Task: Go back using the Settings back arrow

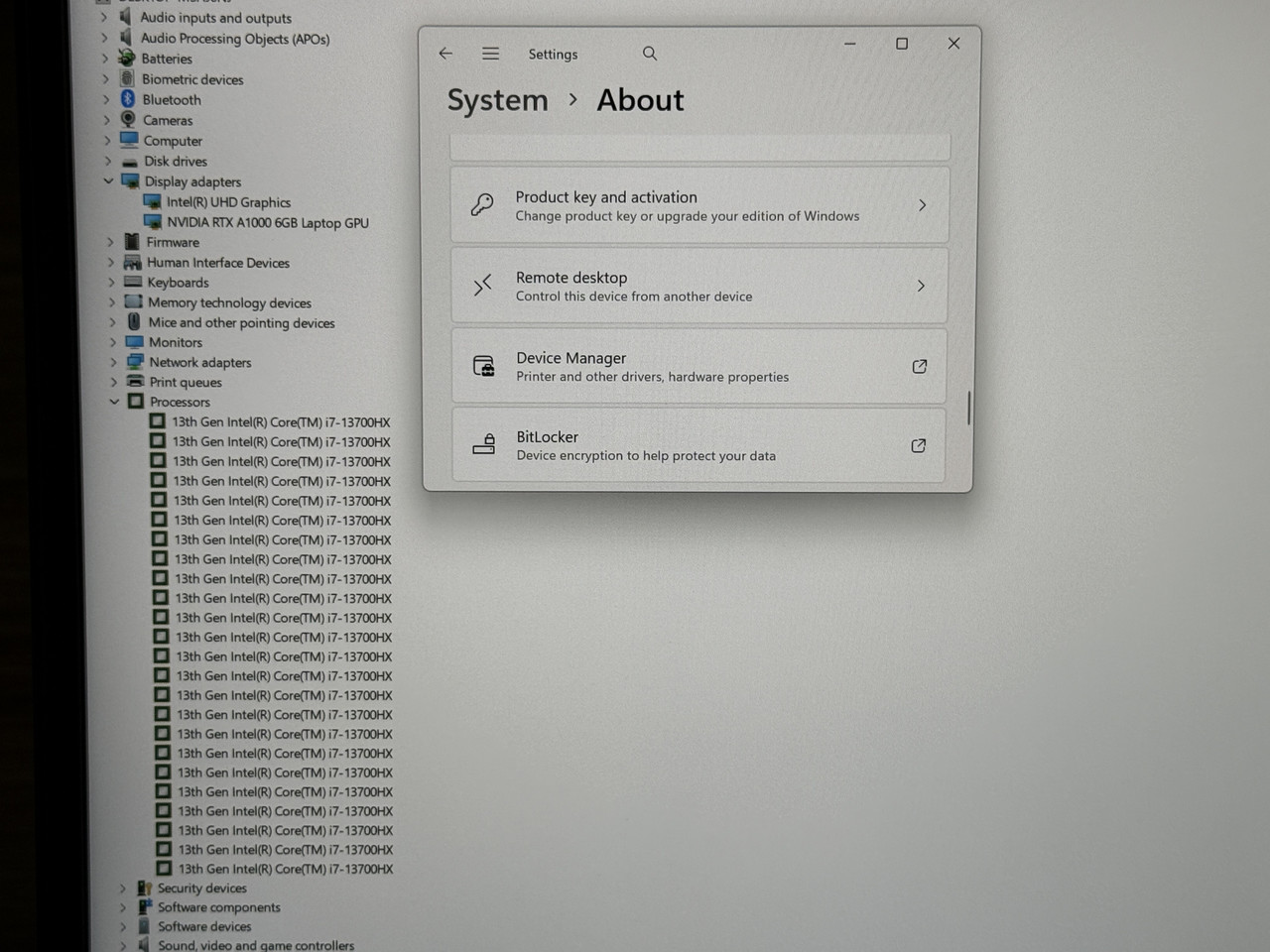Action: pyautogui.click(x=445, y=54)
